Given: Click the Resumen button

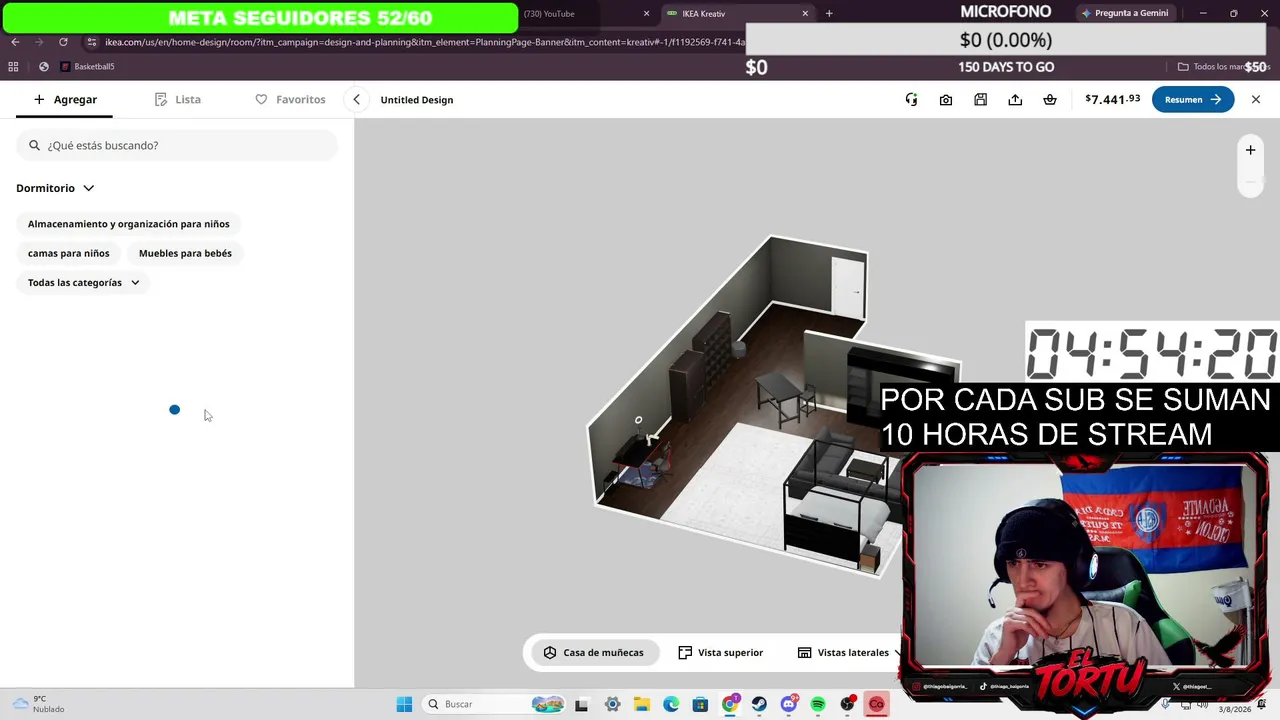Looking at the screenshot, I should (x=1193, y=100).
